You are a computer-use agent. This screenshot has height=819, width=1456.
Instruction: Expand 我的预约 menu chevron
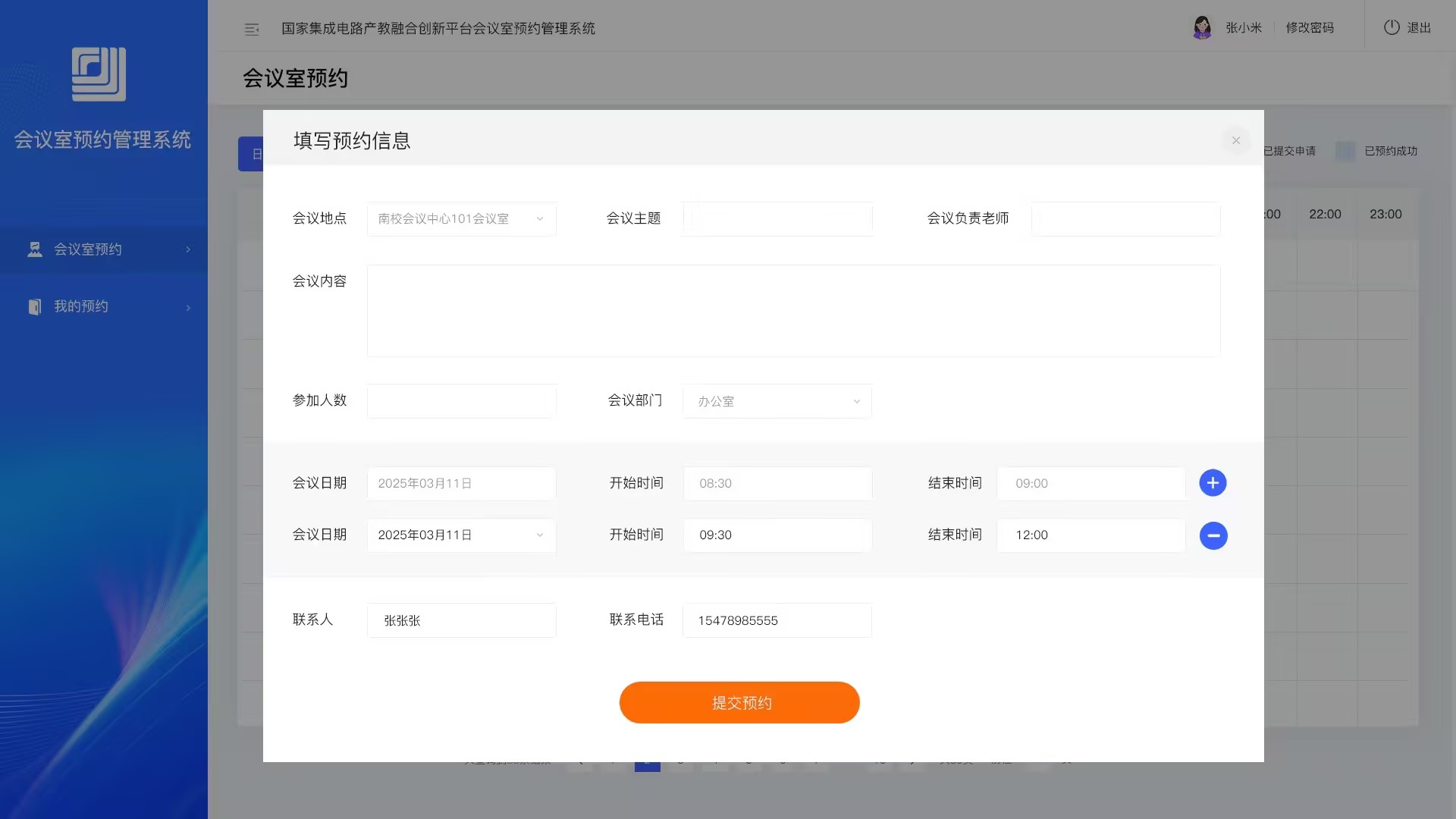coord(188,307)
